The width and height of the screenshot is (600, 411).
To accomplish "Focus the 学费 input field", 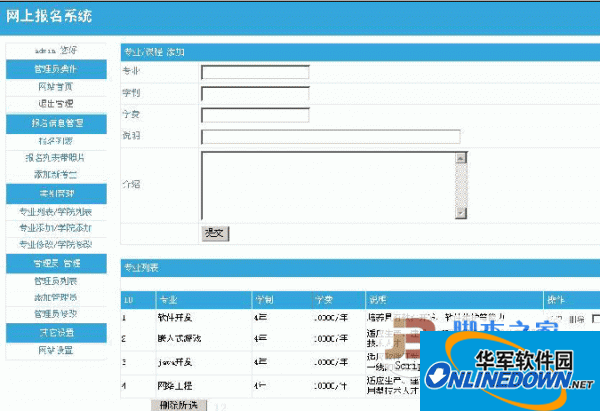I will (255, 115).
